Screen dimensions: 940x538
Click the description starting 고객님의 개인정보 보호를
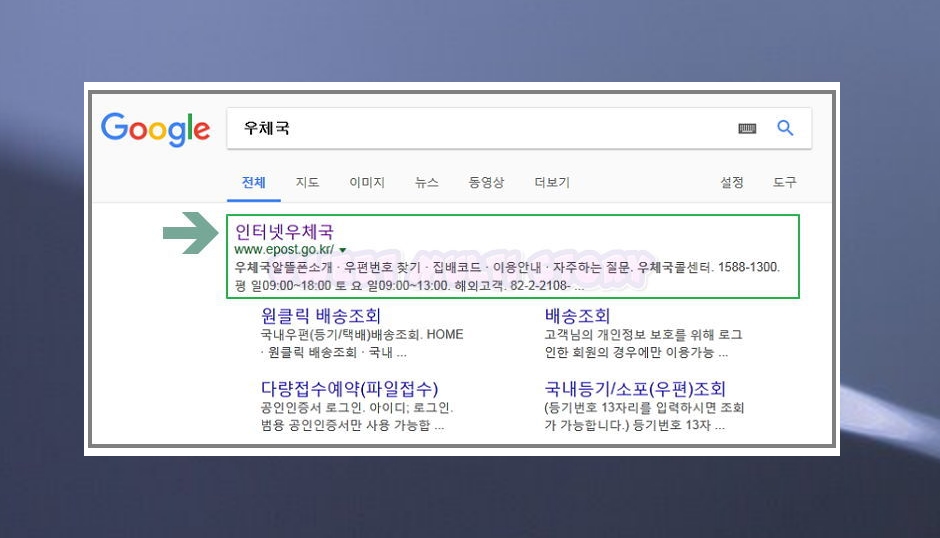[644, 343]
